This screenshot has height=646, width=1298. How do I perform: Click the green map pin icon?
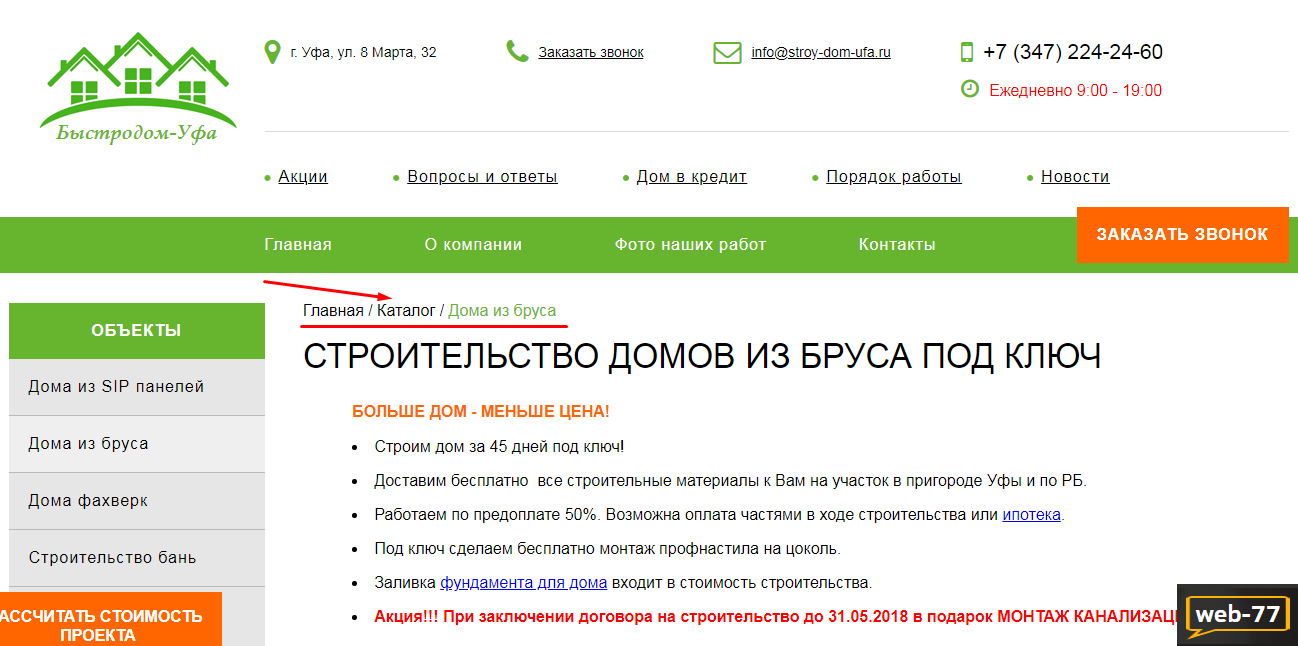pyautogui.click(x=271, y=52)
